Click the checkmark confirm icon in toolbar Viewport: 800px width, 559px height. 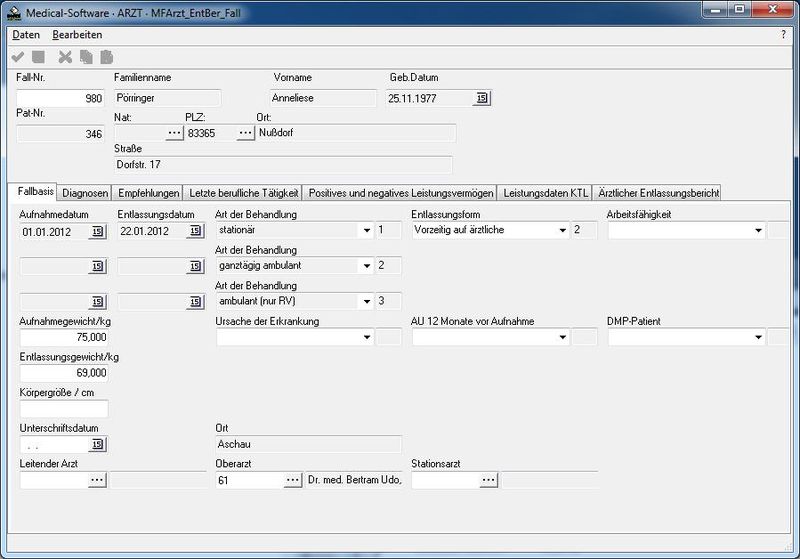(x=18, y=58)
